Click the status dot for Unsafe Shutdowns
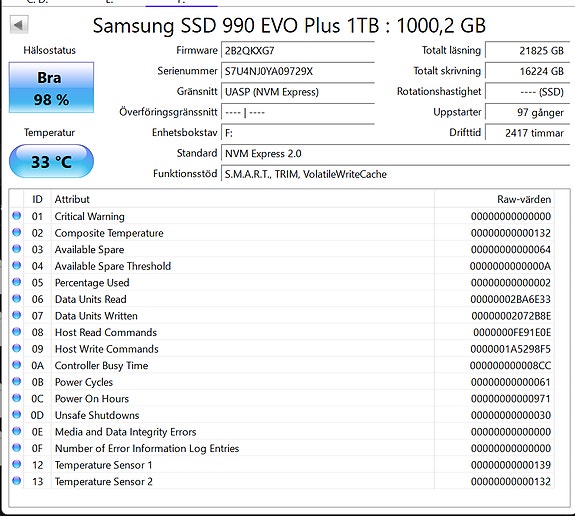575x516 pixels. pyautogui.click(x=17, y=414)
